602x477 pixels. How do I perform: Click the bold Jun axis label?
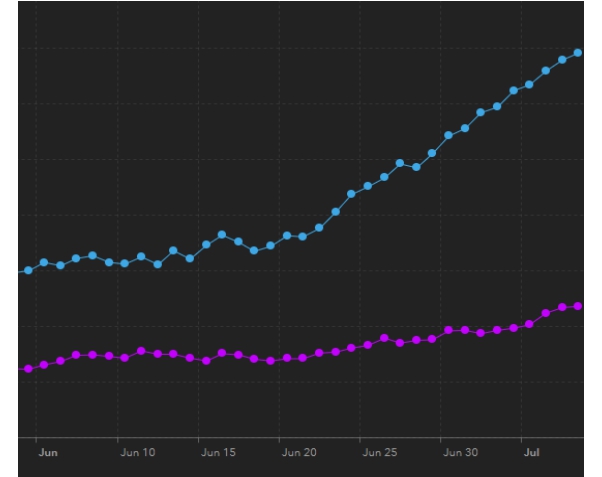(x=48, y=453)
